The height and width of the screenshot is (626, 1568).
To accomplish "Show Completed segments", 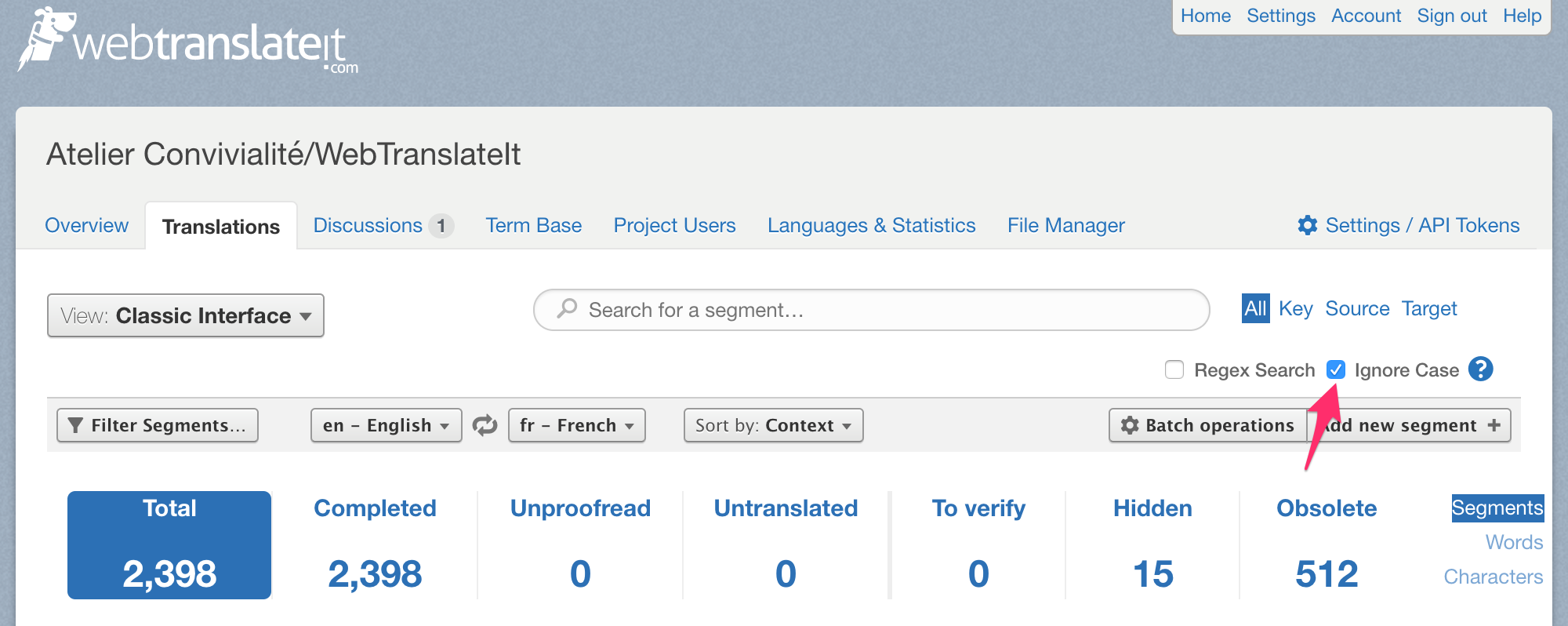I will [x=375, y=545].
